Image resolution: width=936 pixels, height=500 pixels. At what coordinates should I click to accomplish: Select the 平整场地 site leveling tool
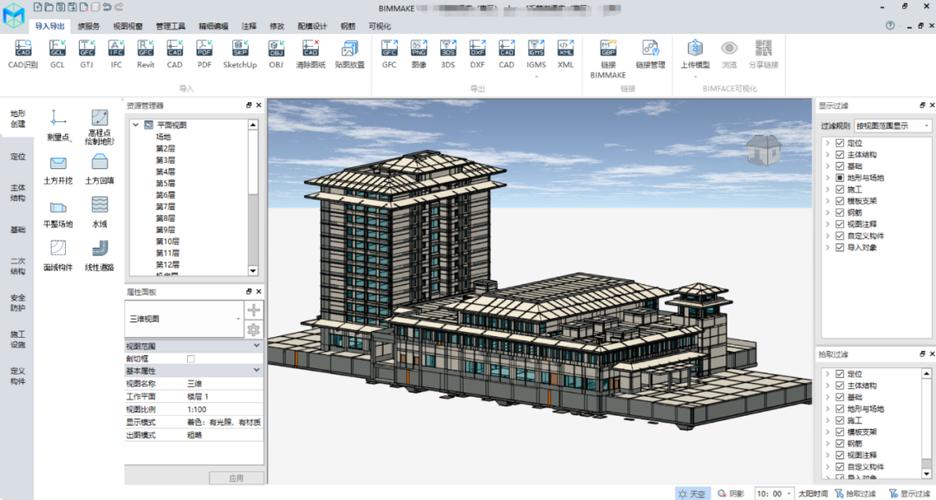[58, 214]
